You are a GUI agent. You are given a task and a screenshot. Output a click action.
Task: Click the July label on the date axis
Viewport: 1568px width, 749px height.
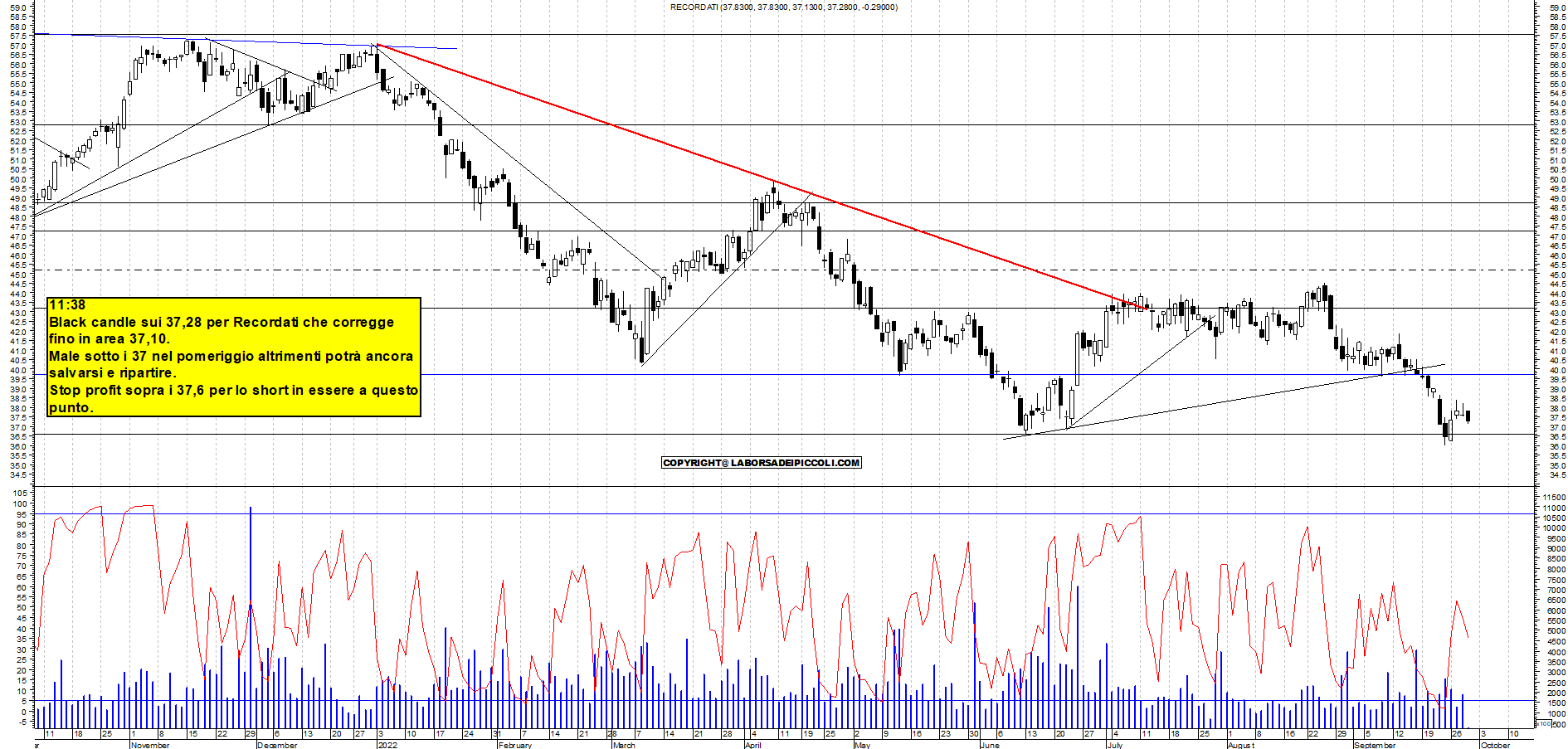tap(1115, 745)
